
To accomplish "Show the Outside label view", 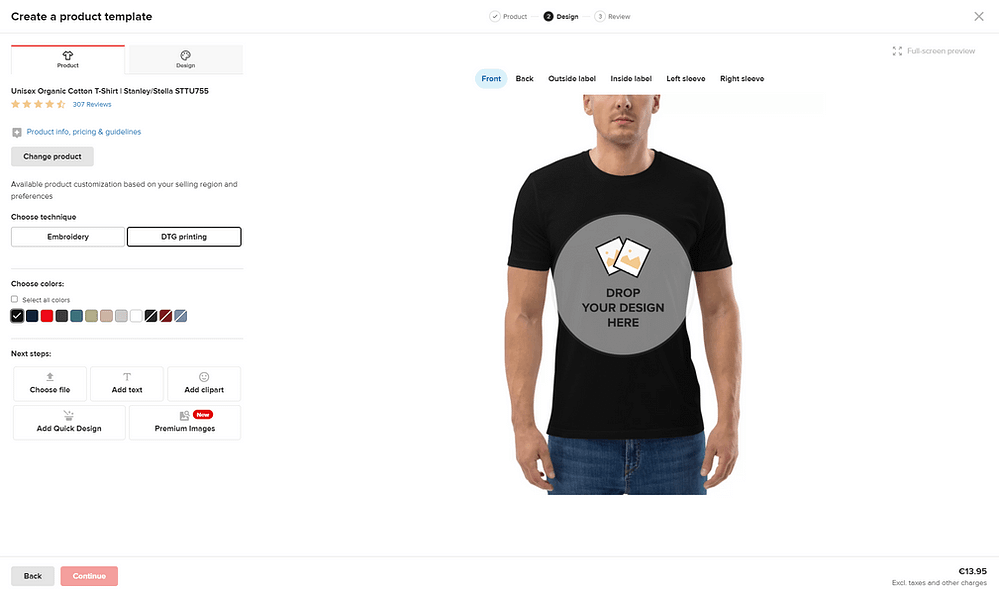I will 572,78.
